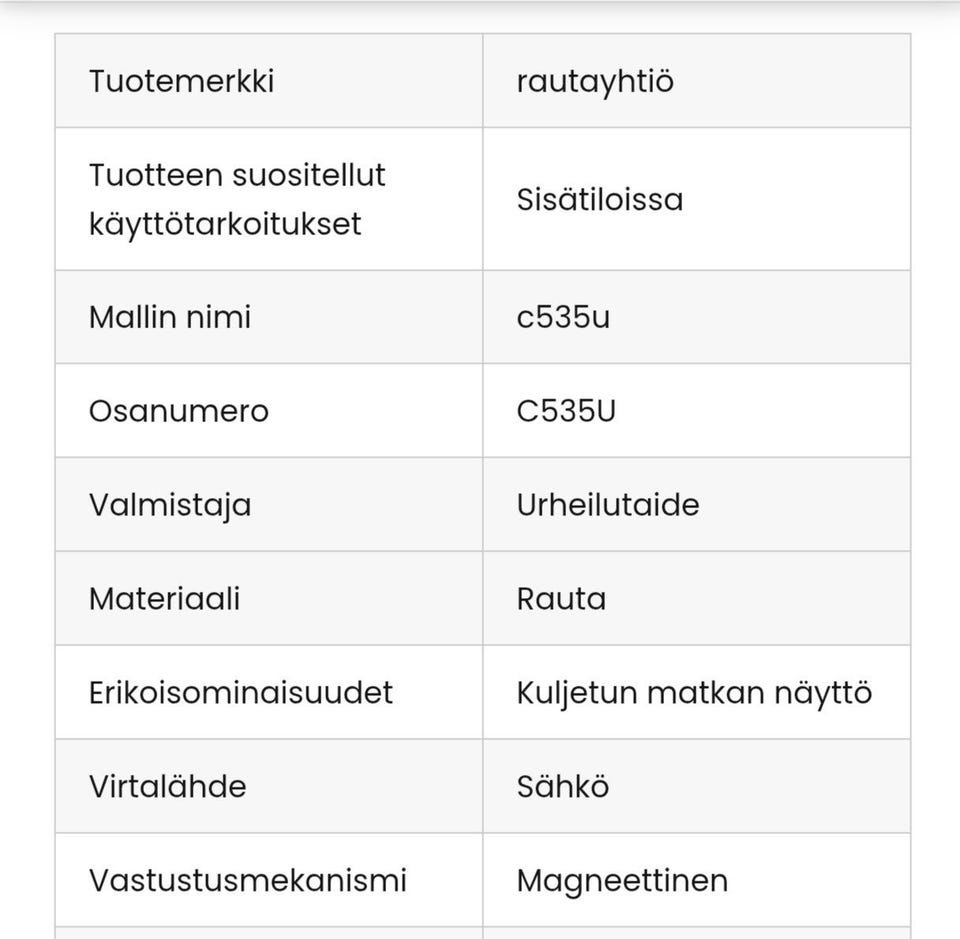Click the Mallin nimi label
The height and width of the screenshot is (939, 960).
[170, 317]
